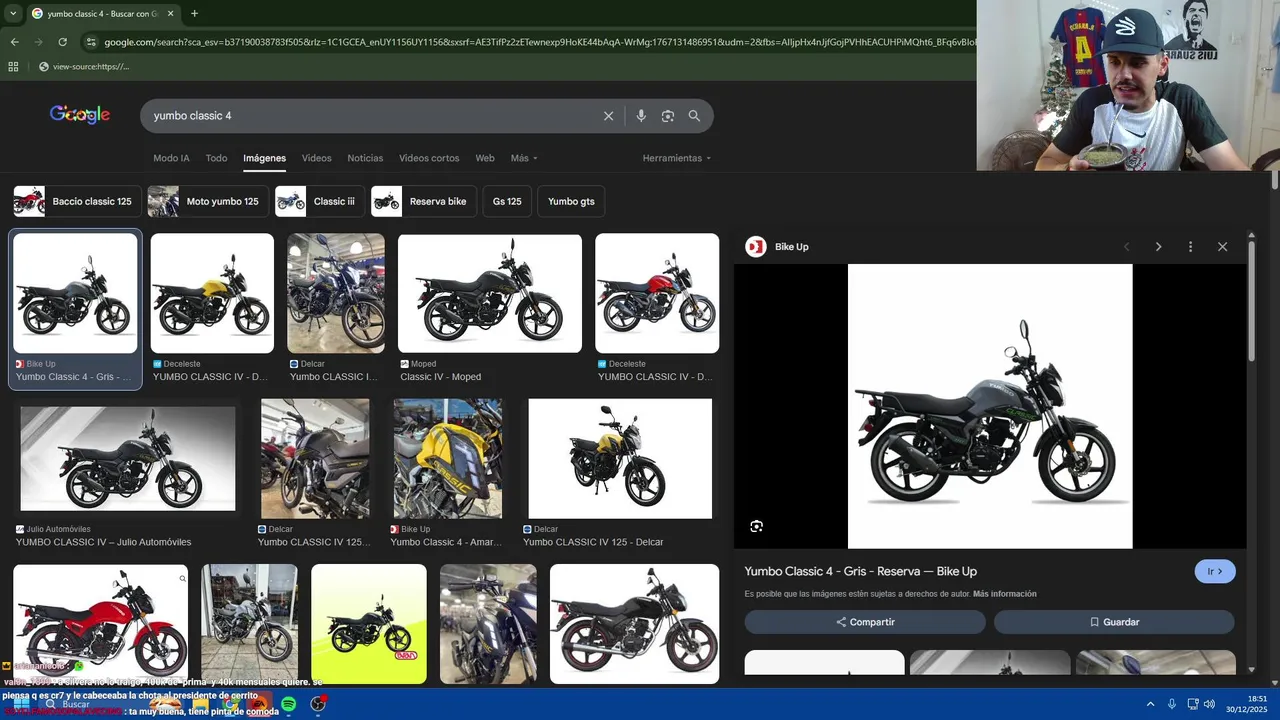
Task: Switch to Web tab
Action: pos(485,158)
